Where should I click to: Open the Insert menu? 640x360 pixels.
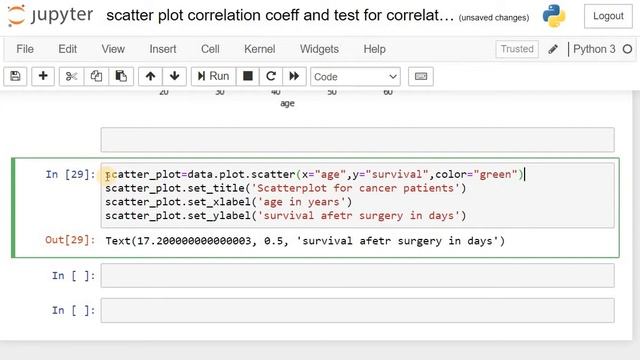click(x=162, y=49)
